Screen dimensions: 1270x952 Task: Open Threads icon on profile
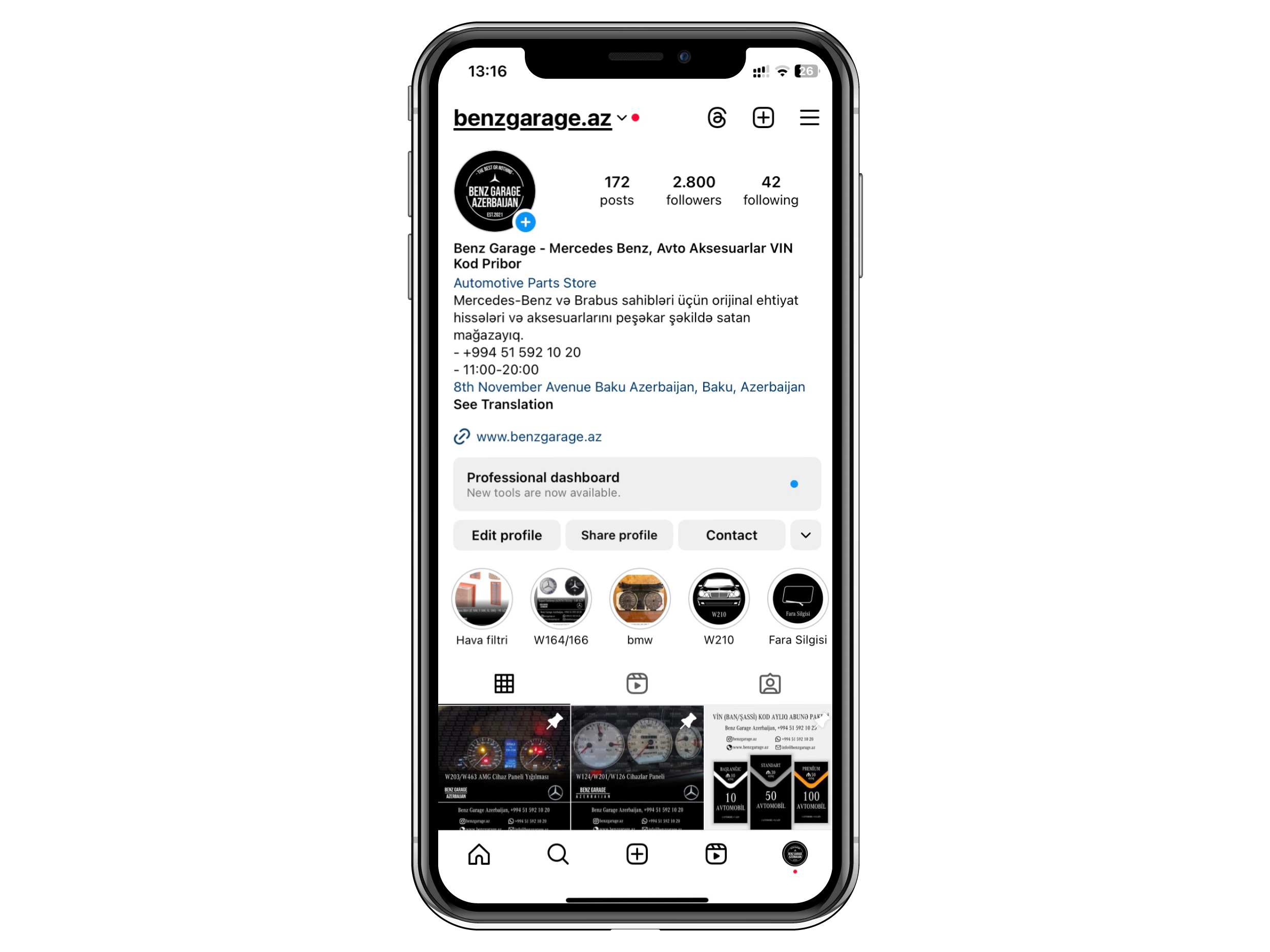point(717,119)
